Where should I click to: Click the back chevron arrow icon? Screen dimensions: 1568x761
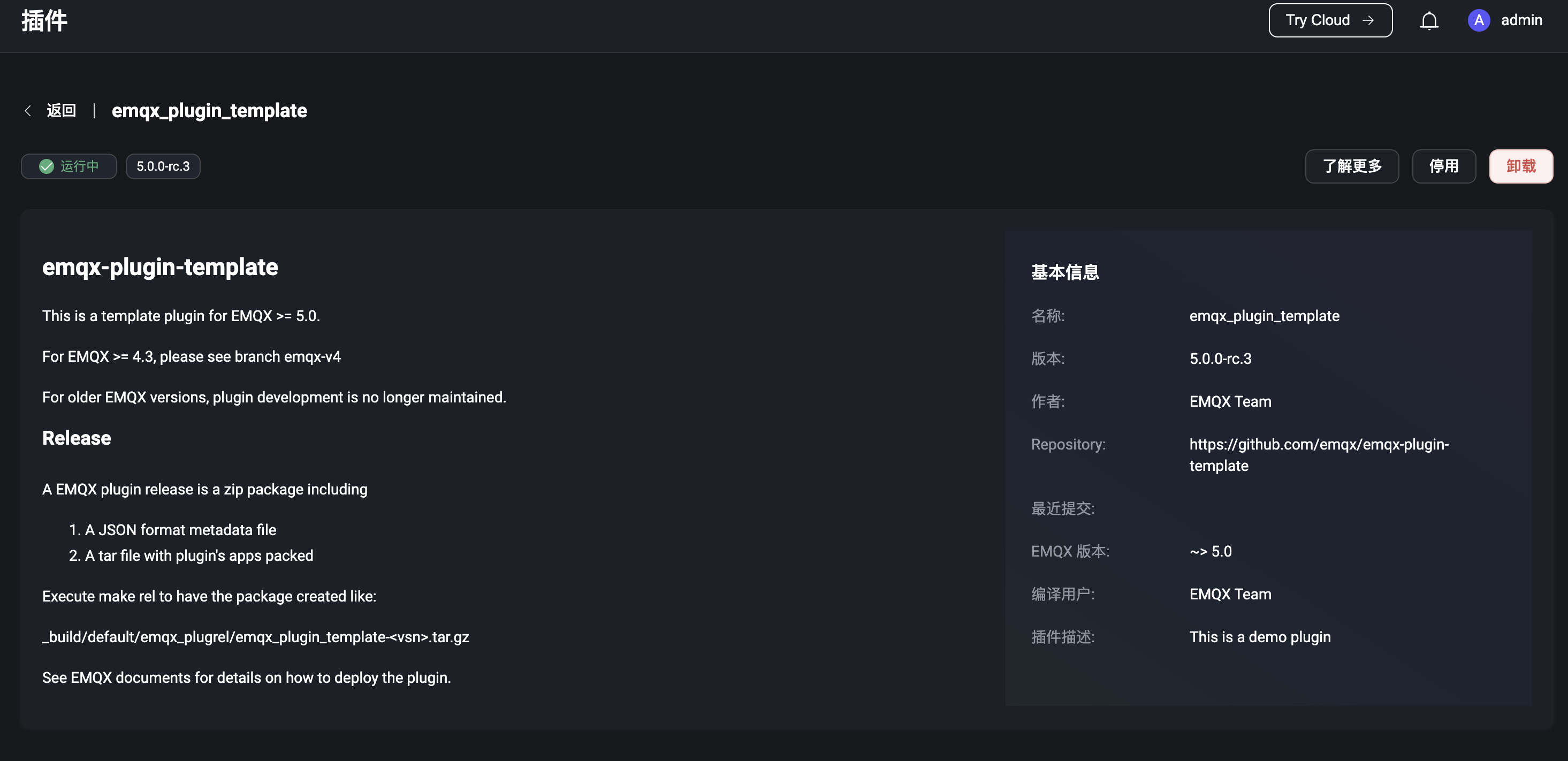tap(27, 110)
